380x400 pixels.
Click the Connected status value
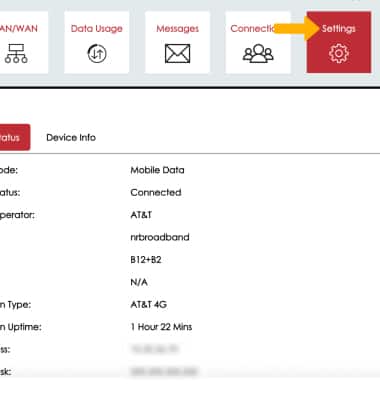(x=156, y=192)
